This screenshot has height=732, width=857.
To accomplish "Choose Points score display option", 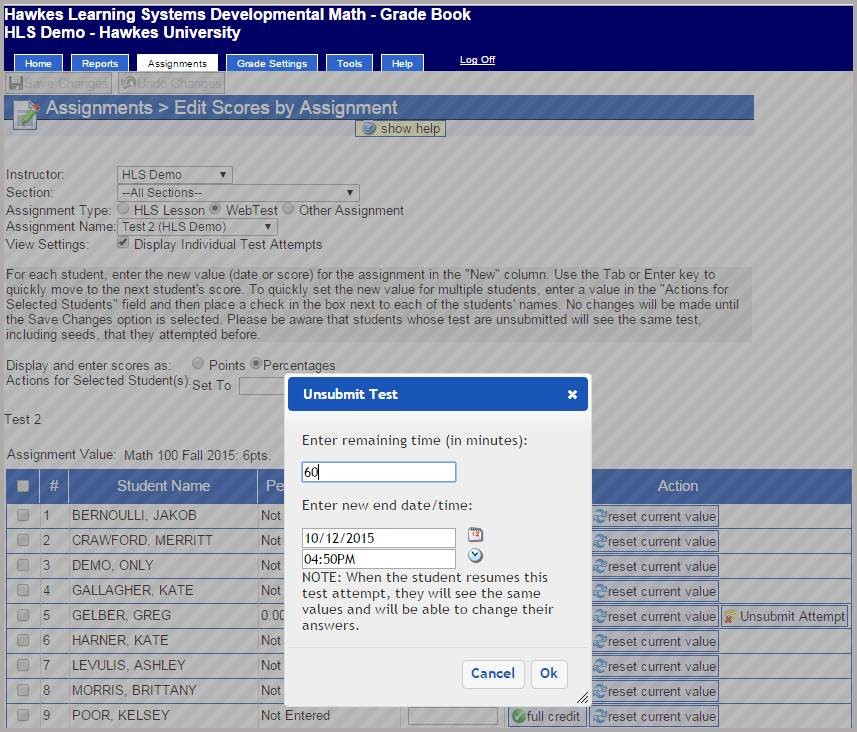I will [198, 364].
